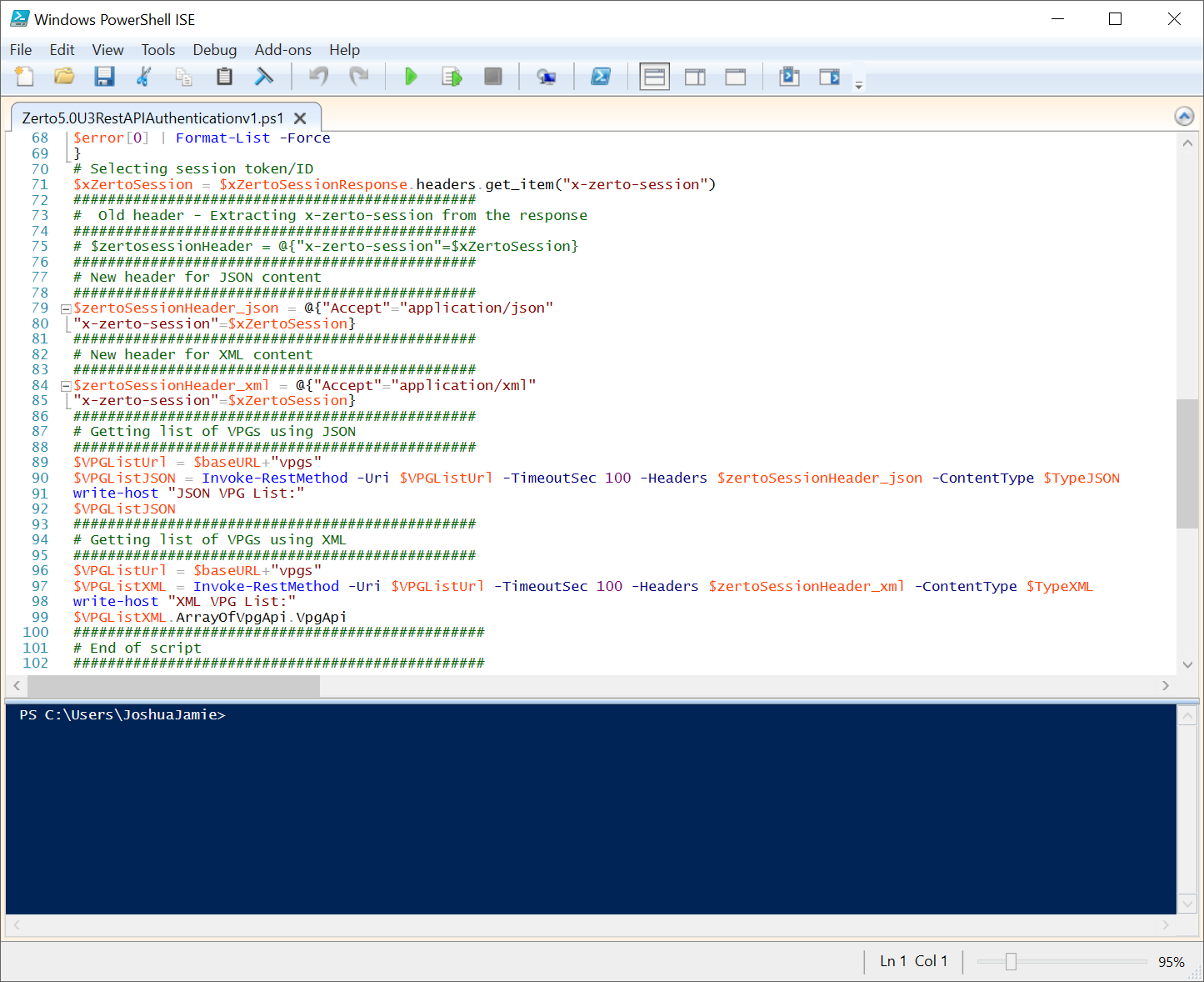The width and height of the screenshot is (1204, 982).
Task: Run the script with the green play button
Action: 411,77
